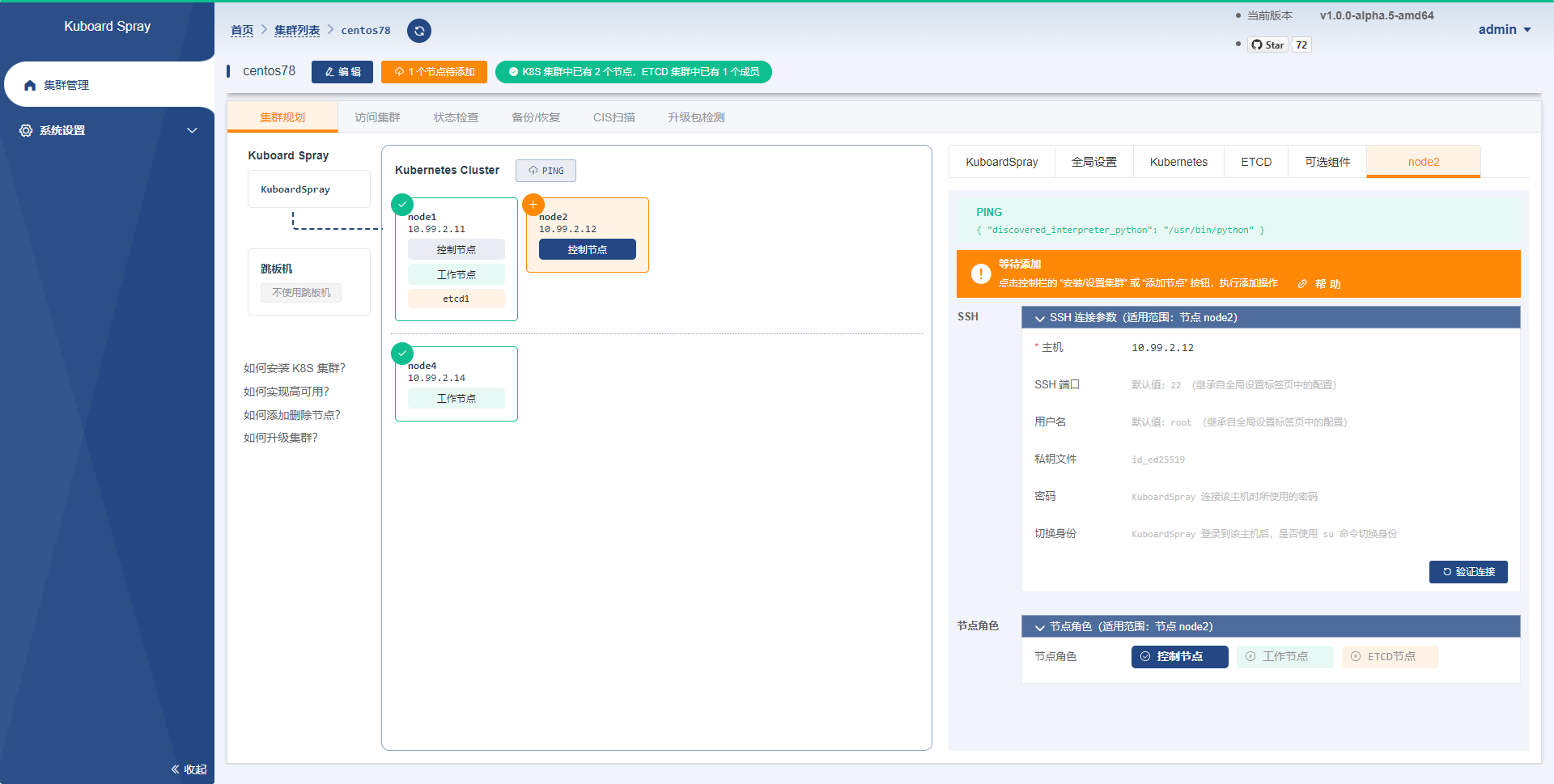The height and width of the screenshot is (784, 1554).
Task: Click the PING button in Kubernetes Cluster
Action: coord(546,171)
